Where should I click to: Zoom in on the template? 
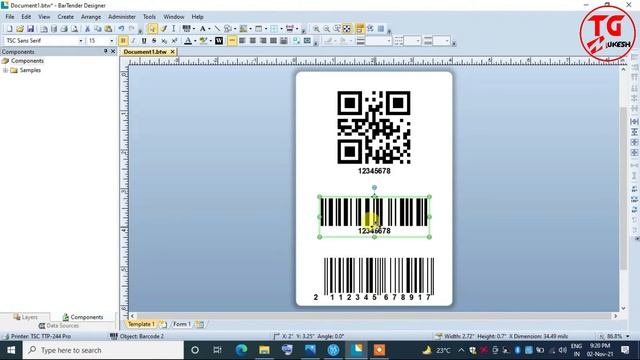point(316,29)
